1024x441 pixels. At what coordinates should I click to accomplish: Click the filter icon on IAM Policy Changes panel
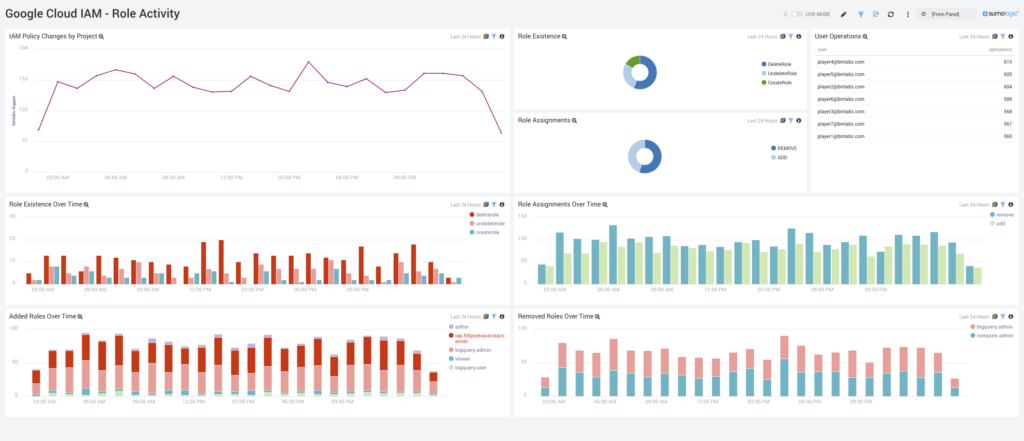[x=494, y=37]
